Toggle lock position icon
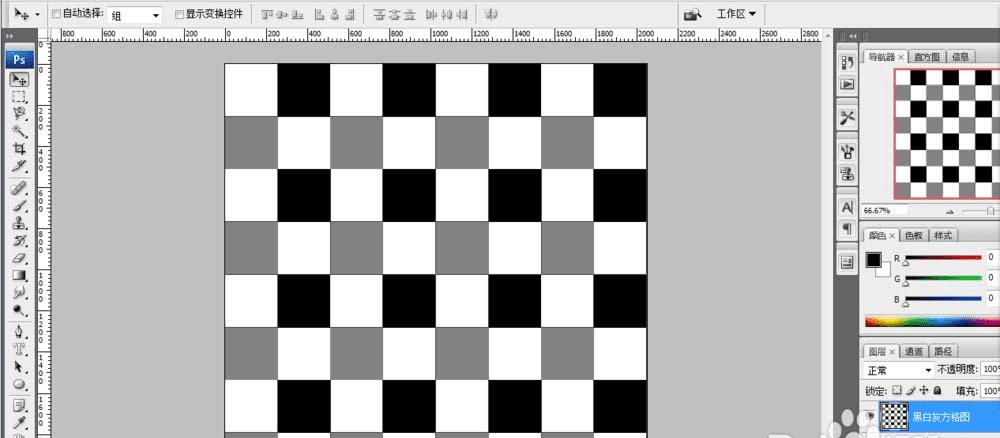Screen dimensions: 1000x438 click(923, 390)
